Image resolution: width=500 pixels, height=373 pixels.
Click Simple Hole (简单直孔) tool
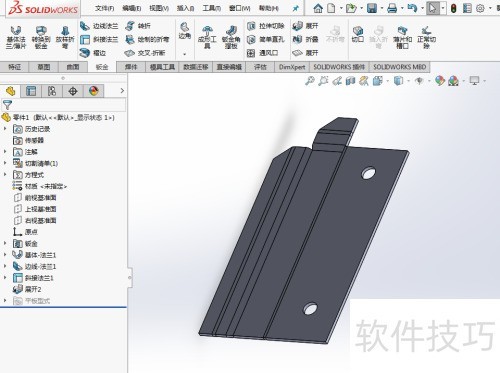coord(266,39)
